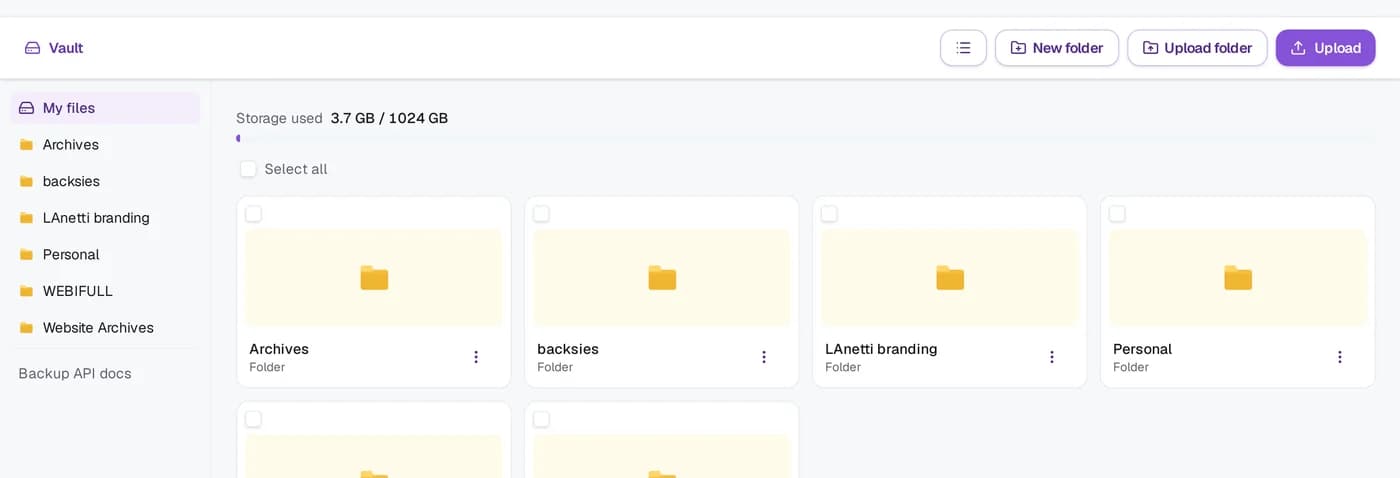The height and width of the screenshot is (478, 1400).
Task: Open Personal folder in sidebar
Action: pos(105,255)
